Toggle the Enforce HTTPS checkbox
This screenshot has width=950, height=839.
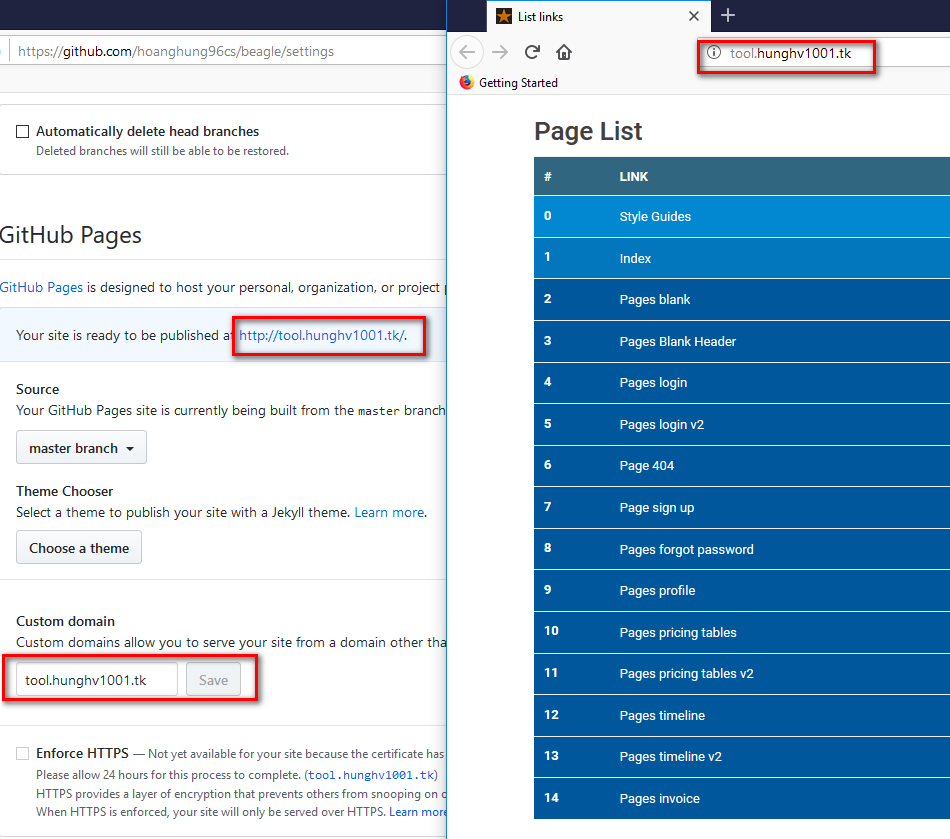[22, 754]
